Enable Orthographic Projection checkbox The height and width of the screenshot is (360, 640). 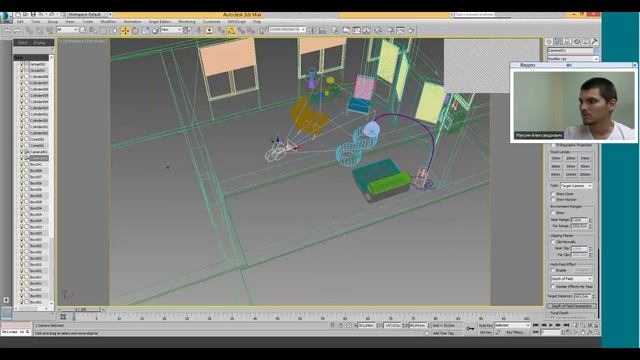pyautogui.click(x=553, y=145)
